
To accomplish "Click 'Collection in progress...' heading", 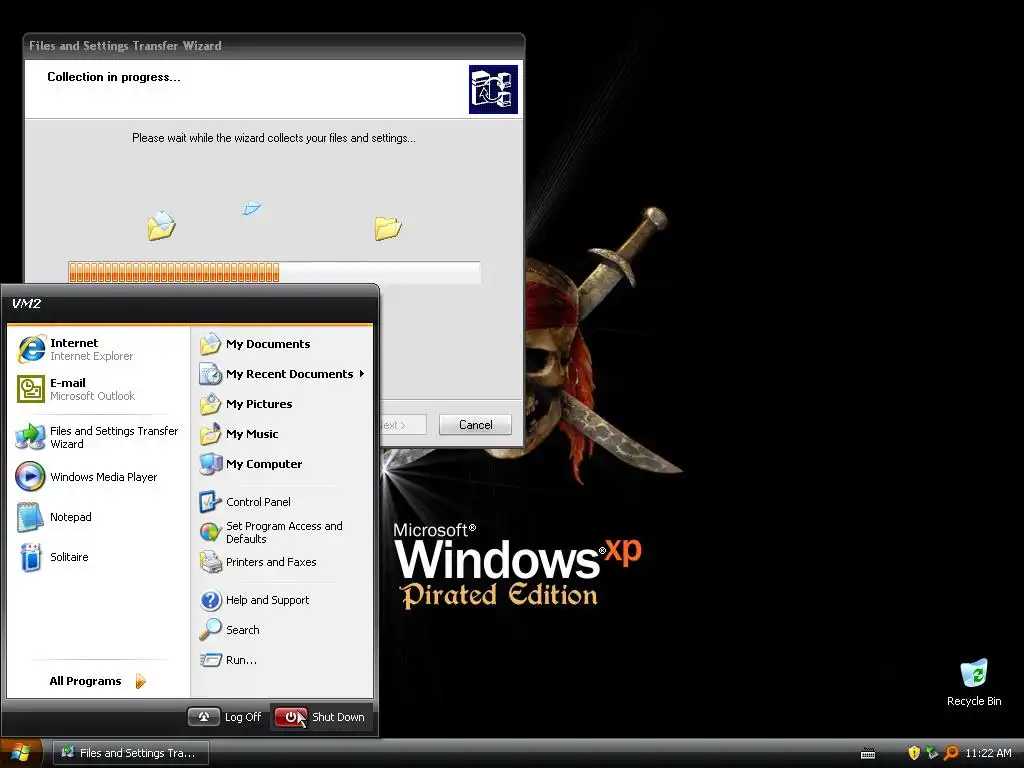I will click(114, 77).
